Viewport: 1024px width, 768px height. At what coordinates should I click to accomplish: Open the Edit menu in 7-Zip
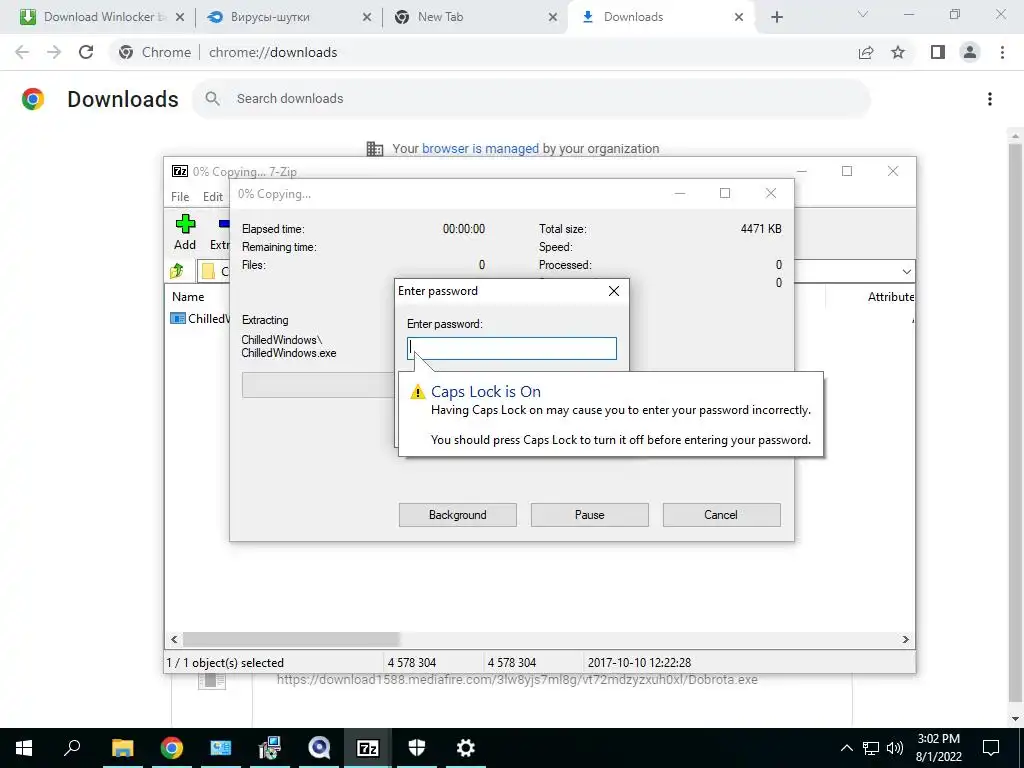pos(213,197)
